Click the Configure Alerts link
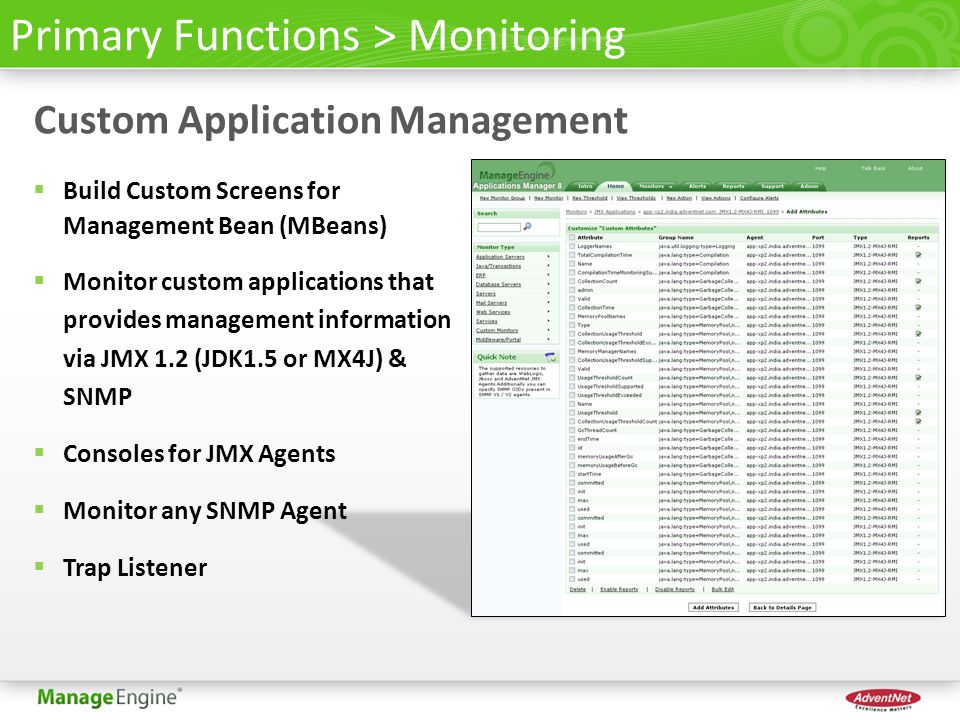The image size is (960, 720). click(x=759, y=198)
